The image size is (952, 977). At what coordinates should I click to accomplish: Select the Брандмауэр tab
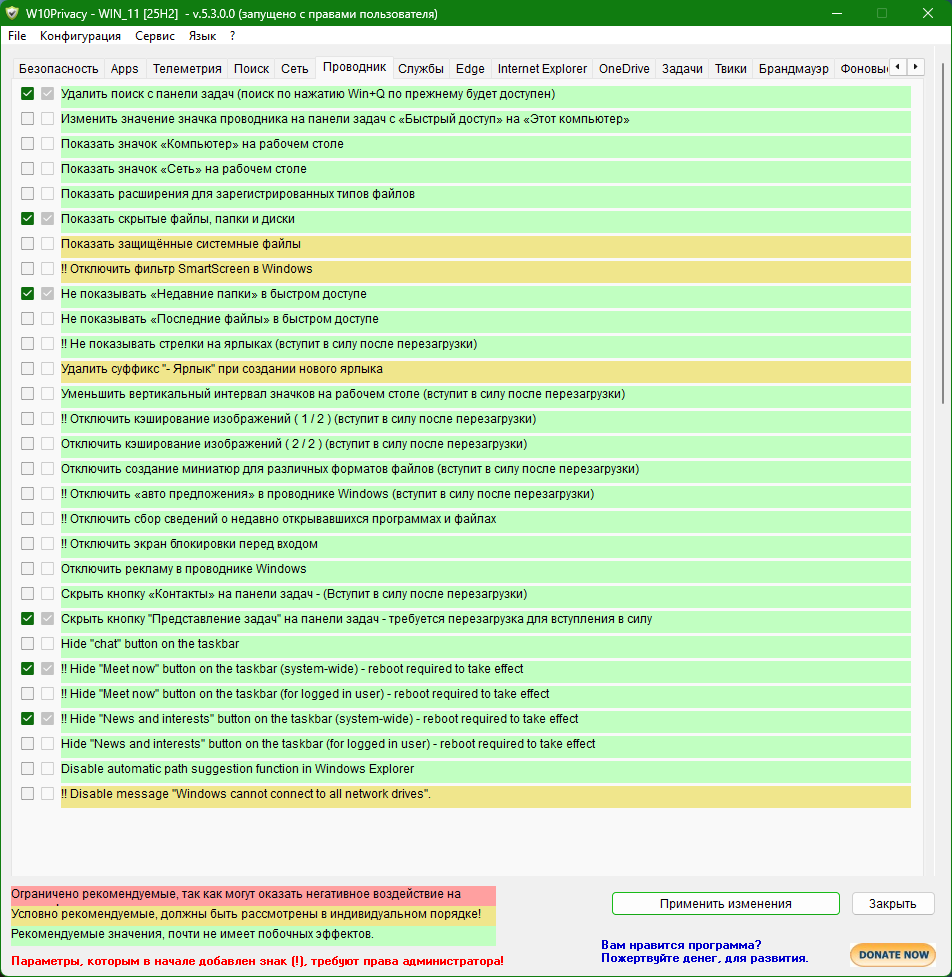pos(793,69)
